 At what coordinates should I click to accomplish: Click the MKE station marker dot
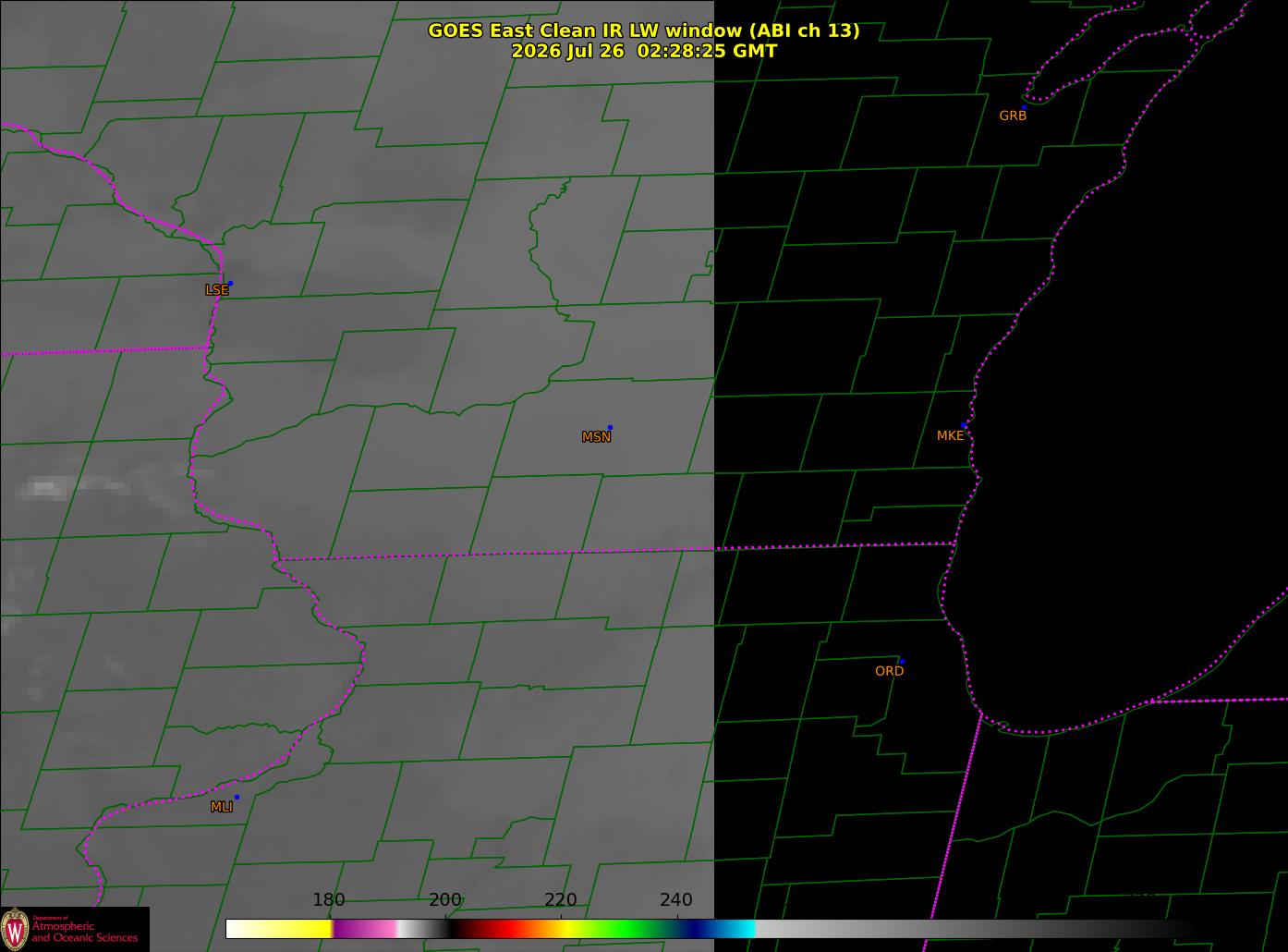[x=964, y=425]
